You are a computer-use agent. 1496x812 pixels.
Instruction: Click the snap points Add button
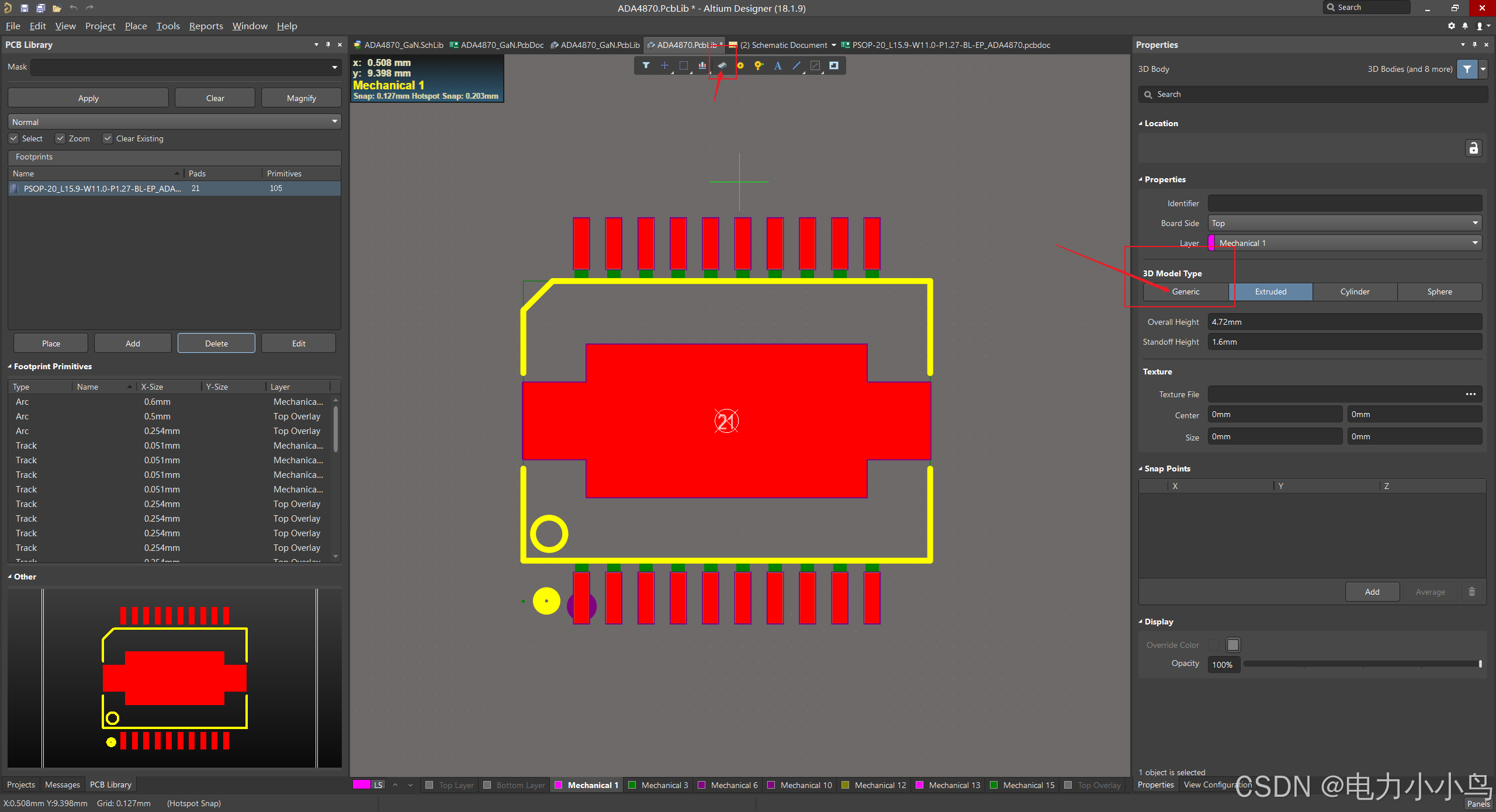(x=1372, y=592)
